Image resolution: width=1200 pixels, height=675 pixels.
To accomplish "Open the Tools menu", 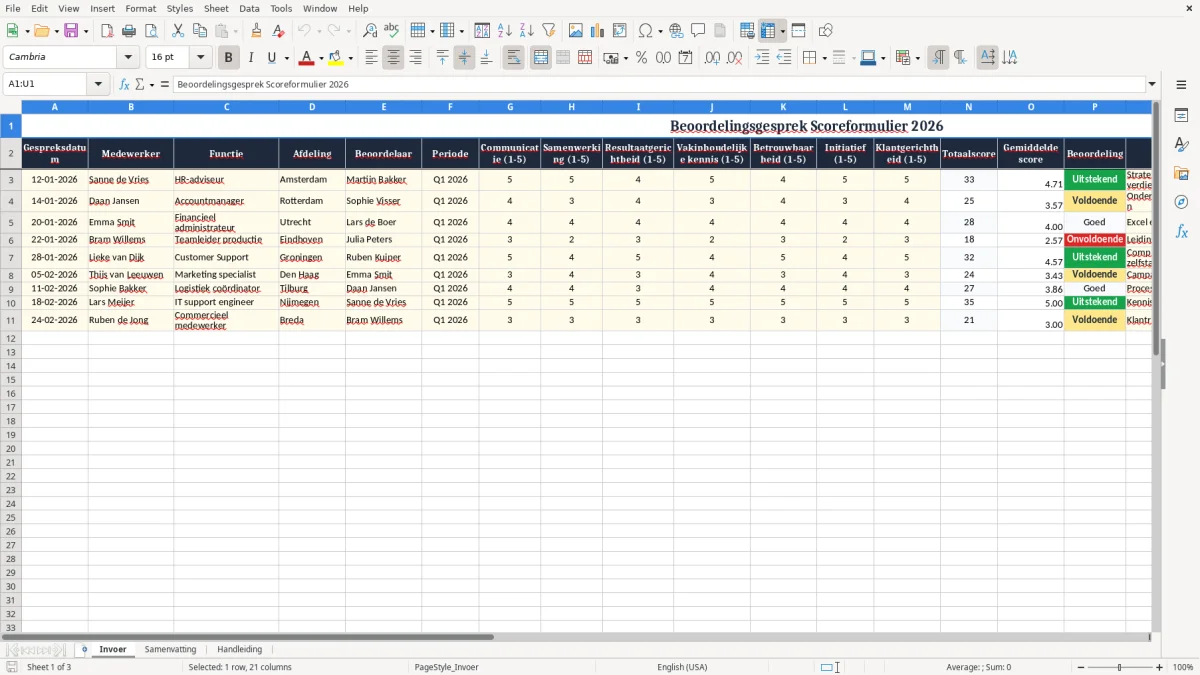I will click(281, 8).
